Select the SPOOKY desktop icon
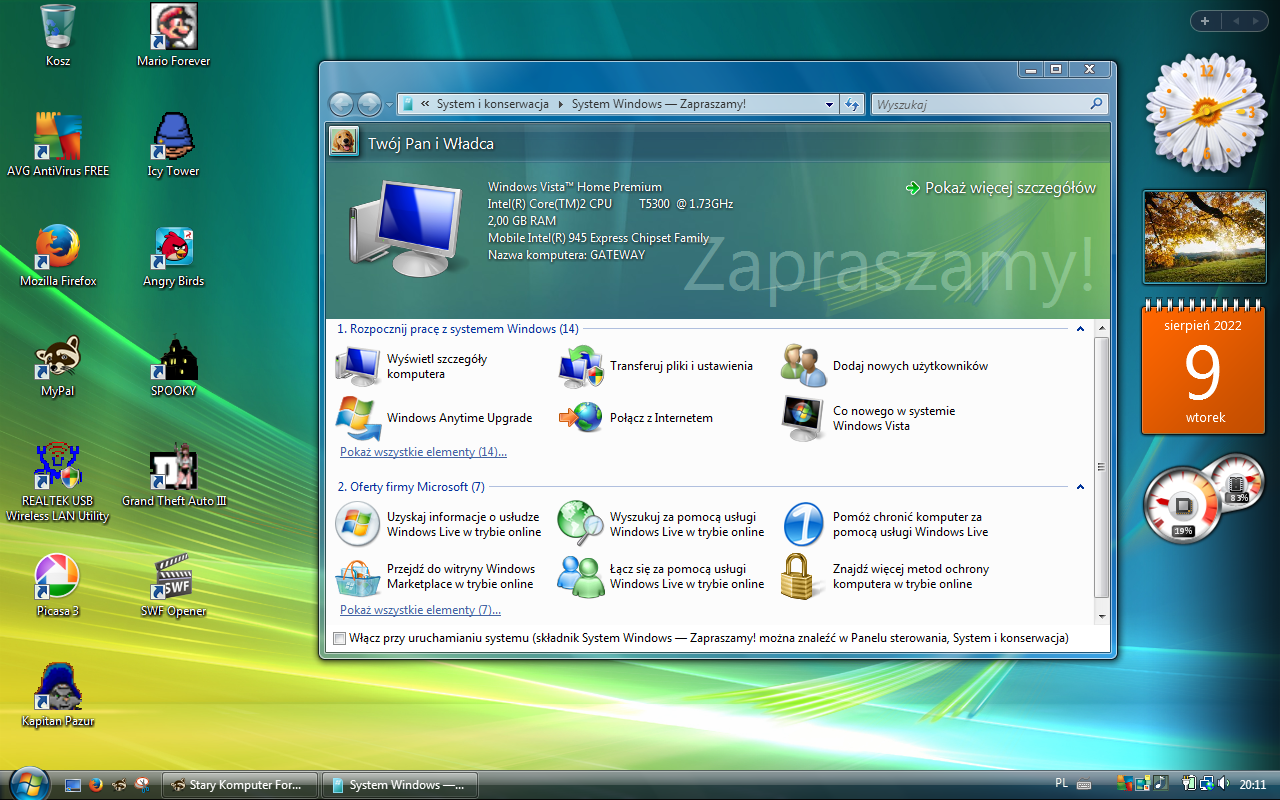This screenshot has width=1280, height=800. pyautogui.click(x=174, y=357)
